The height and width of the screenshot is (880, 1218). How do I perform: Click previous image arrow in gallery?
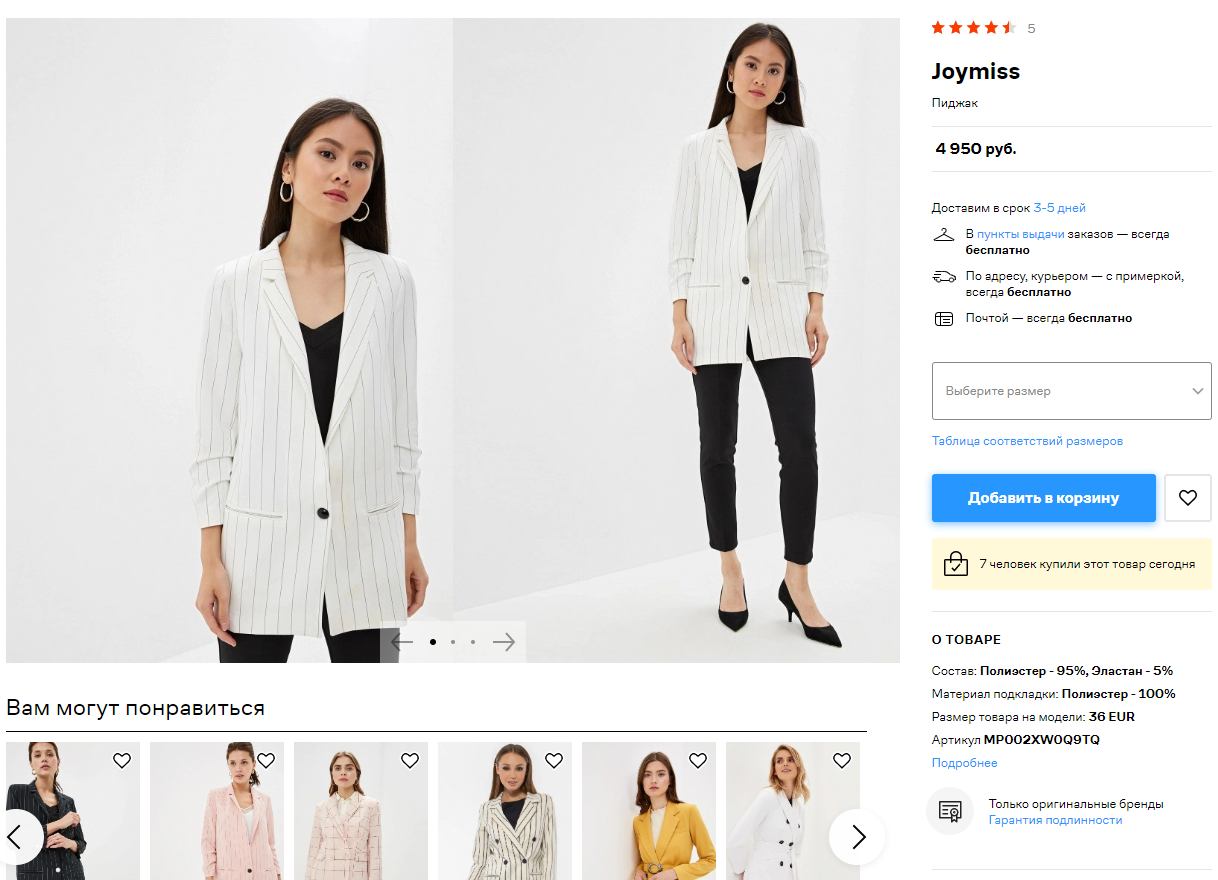[x=402, y=642]
